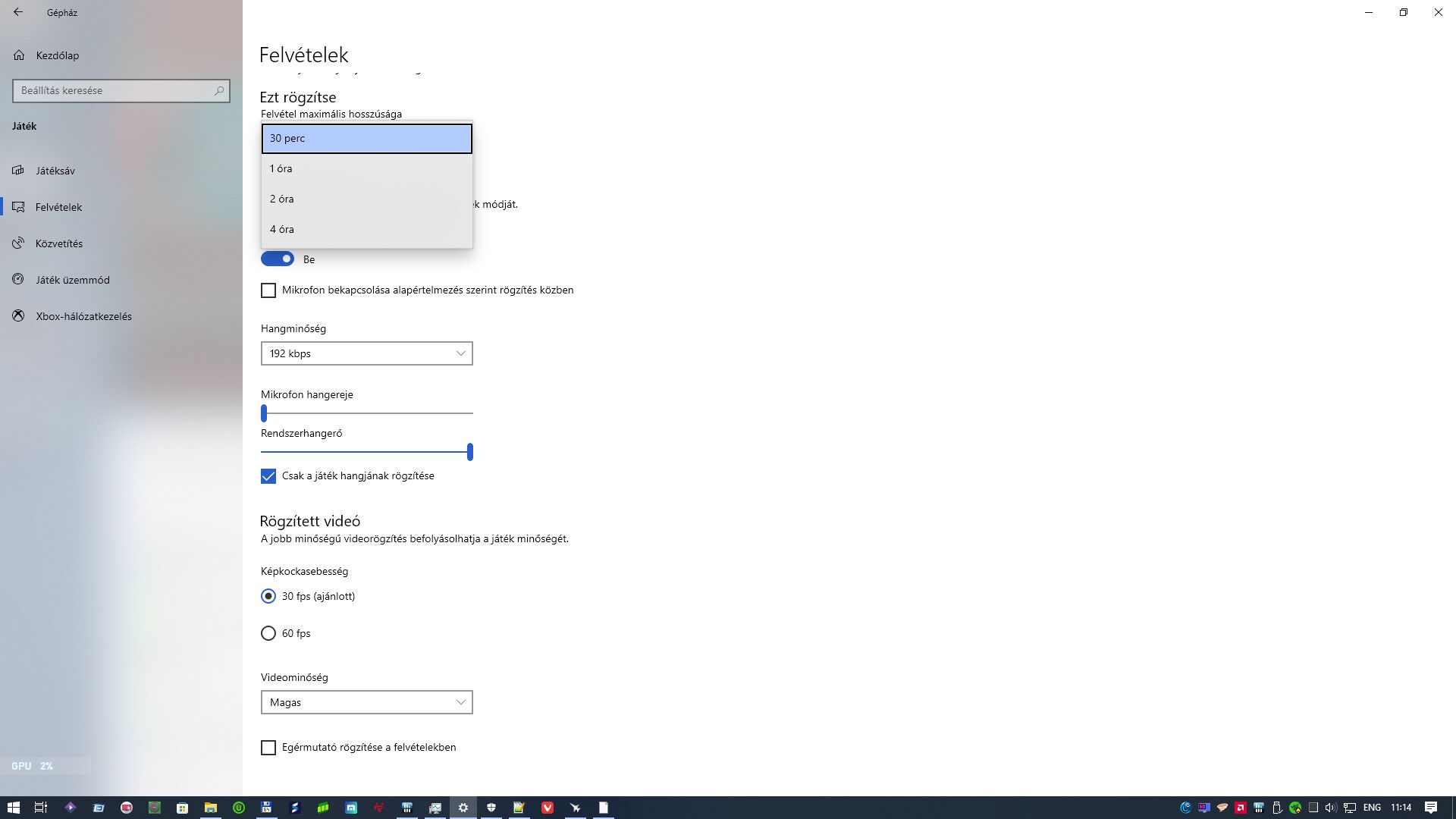
Task: Open the Felvételek sidebar page
Action: [x=58, y=207]
